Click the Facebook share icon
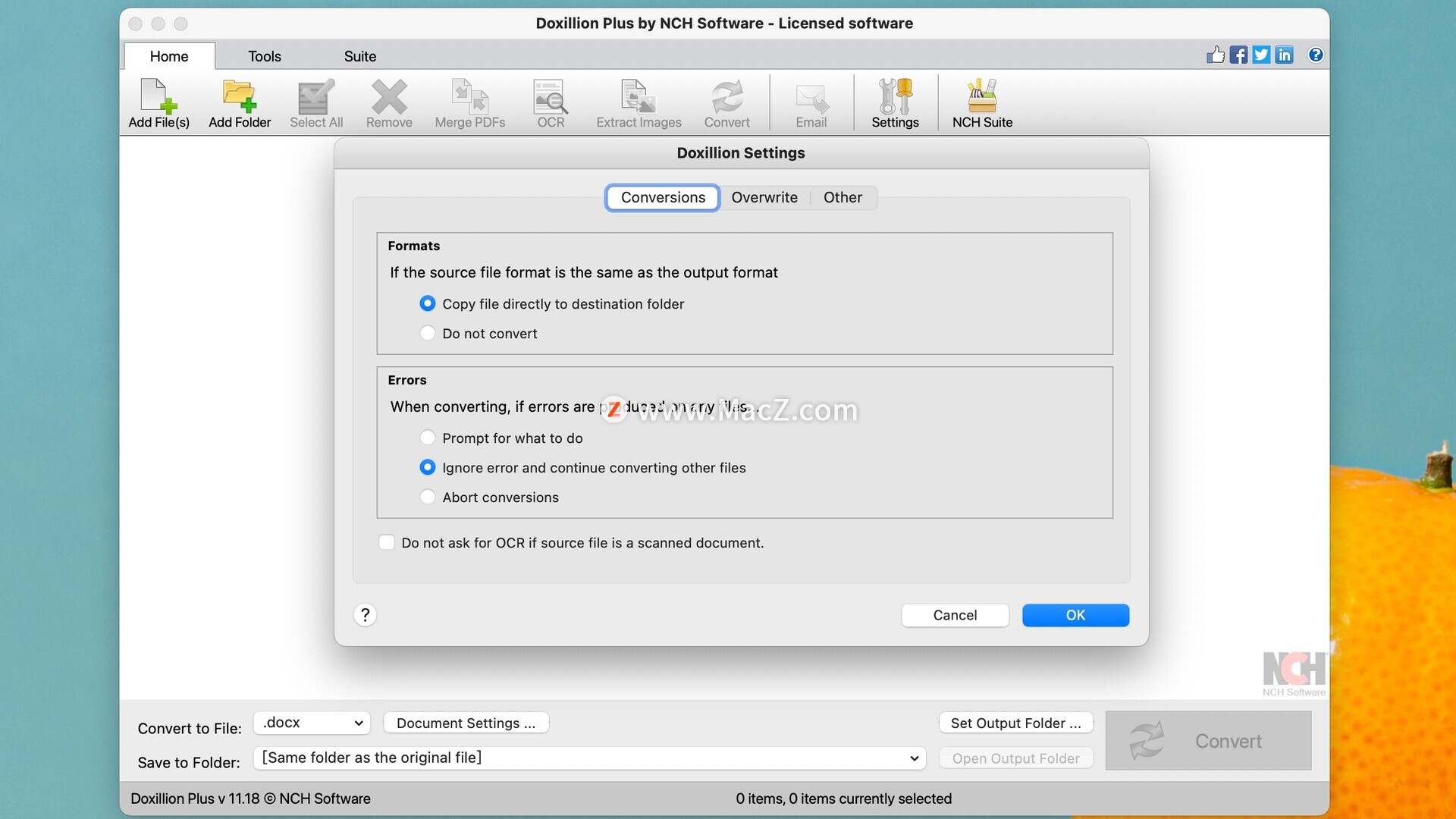This screenshot has width=1456, height=819. pyautogui.click(x=1238, y=55)
